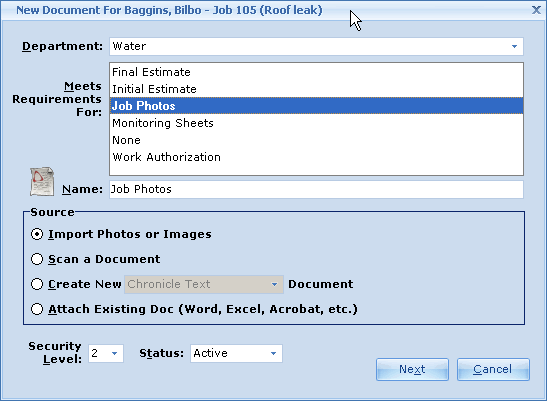This screenshot has height=401, width=547.
Task: Select None in requirements list
Action: click(x=316, y=140)
